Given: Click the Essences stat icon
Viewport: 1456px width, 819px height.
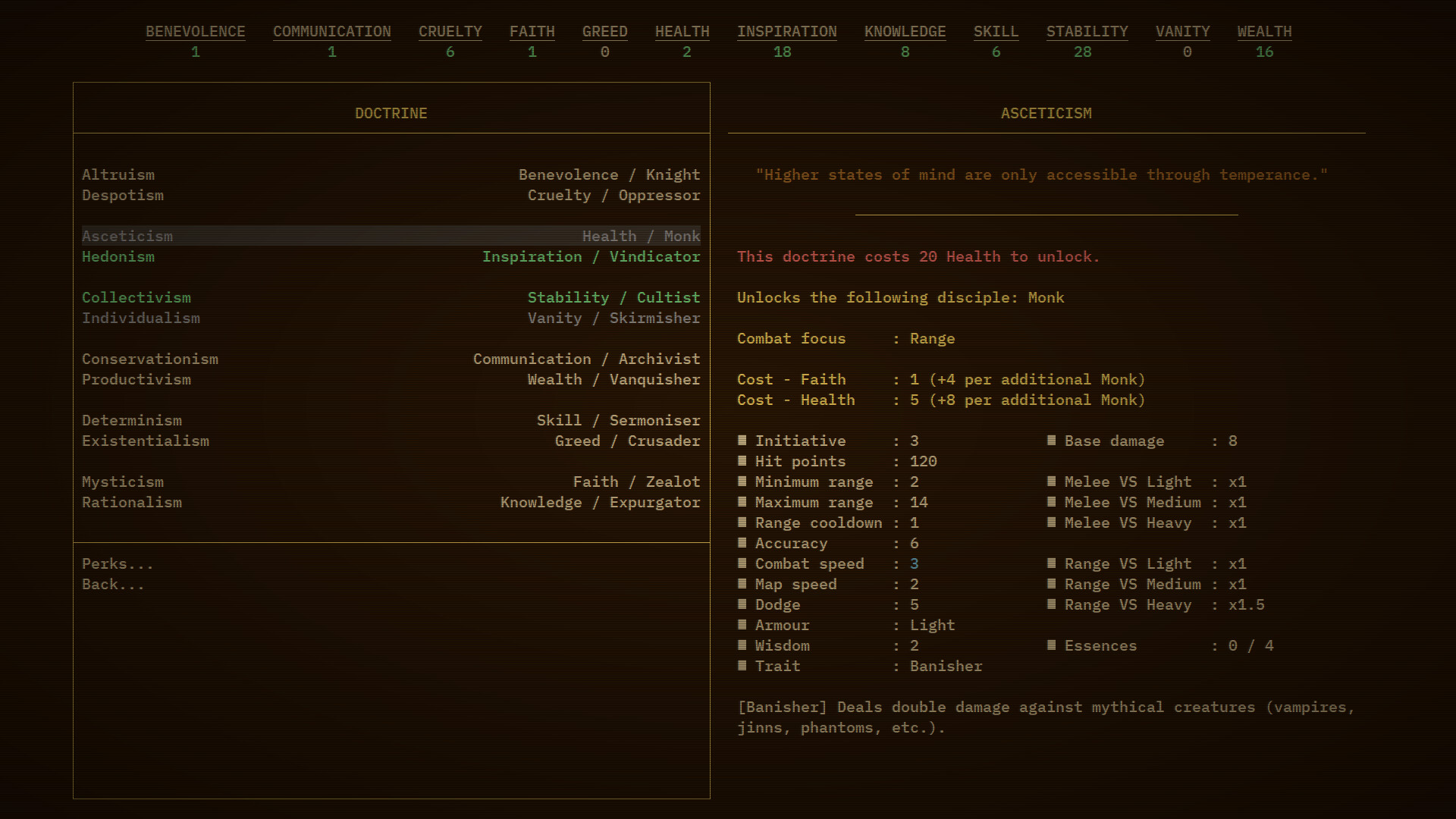Looking at the screenshot, I should pyautogui.click(x=1052, y=645).
